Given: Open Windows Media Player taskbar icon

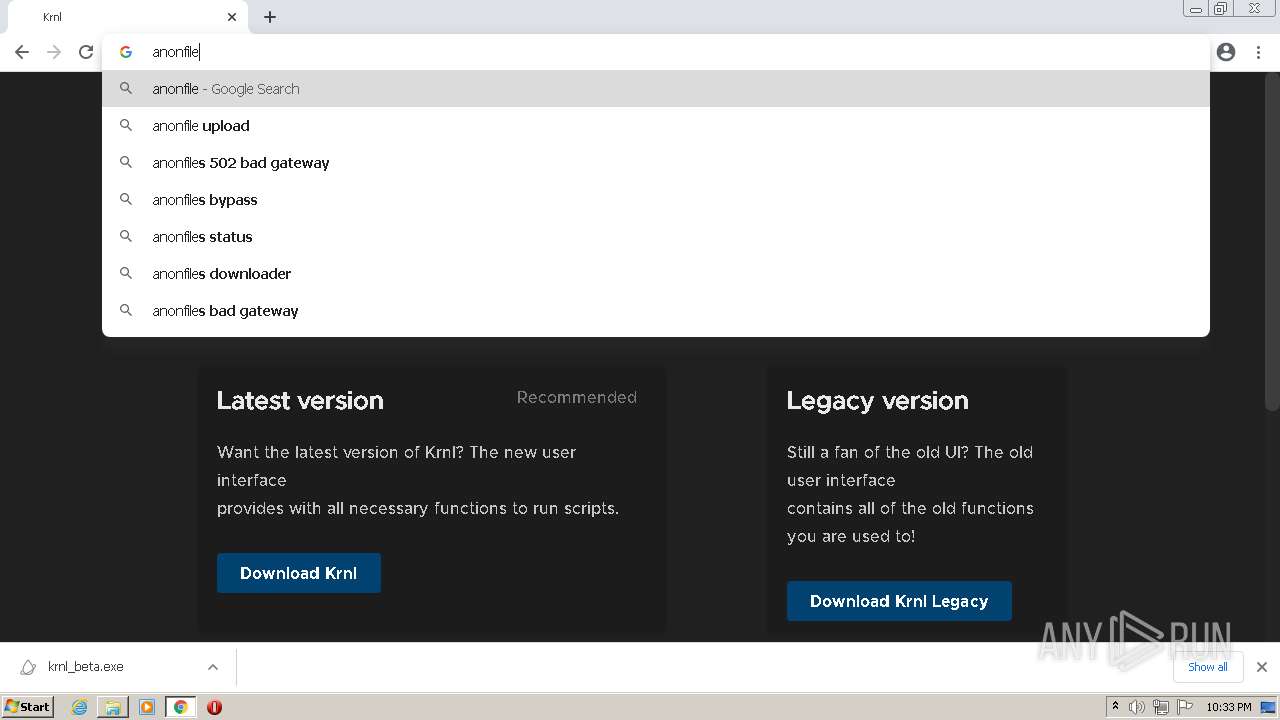Looking at the screenshot, I should tap(147, 707).
